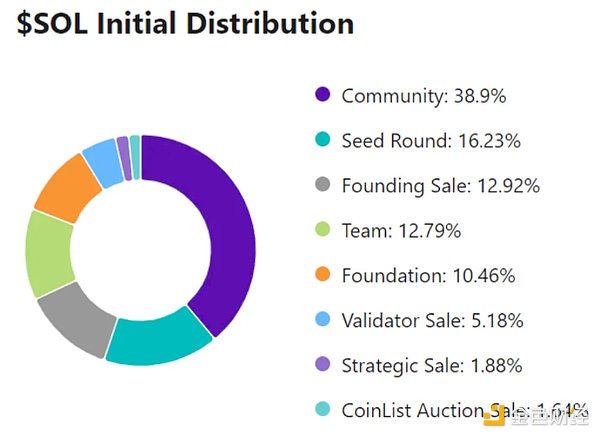Click the gray Founding Sale legend dot

click(322, 186)
